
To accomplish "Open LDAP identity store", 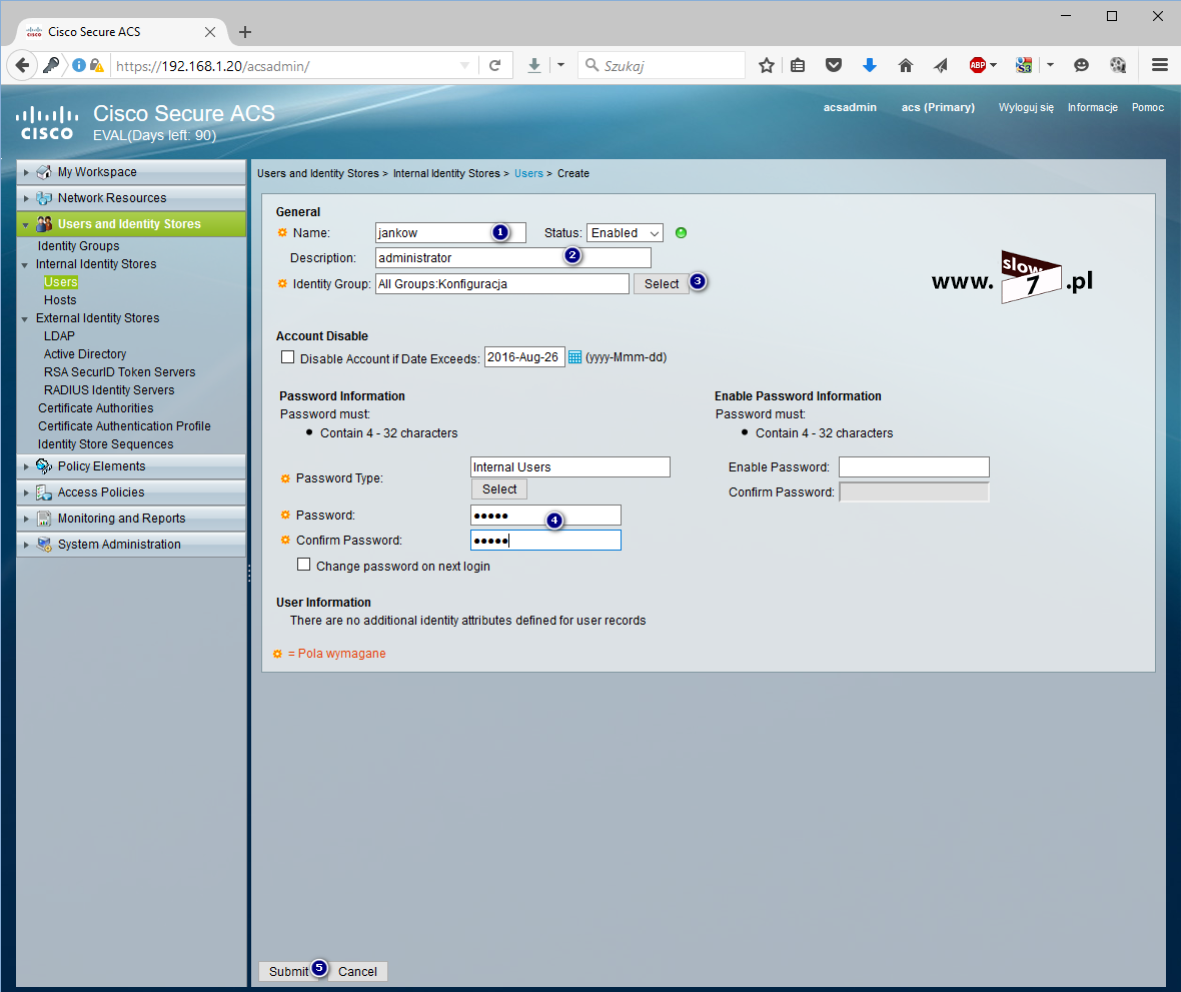I will coord(60,336).
